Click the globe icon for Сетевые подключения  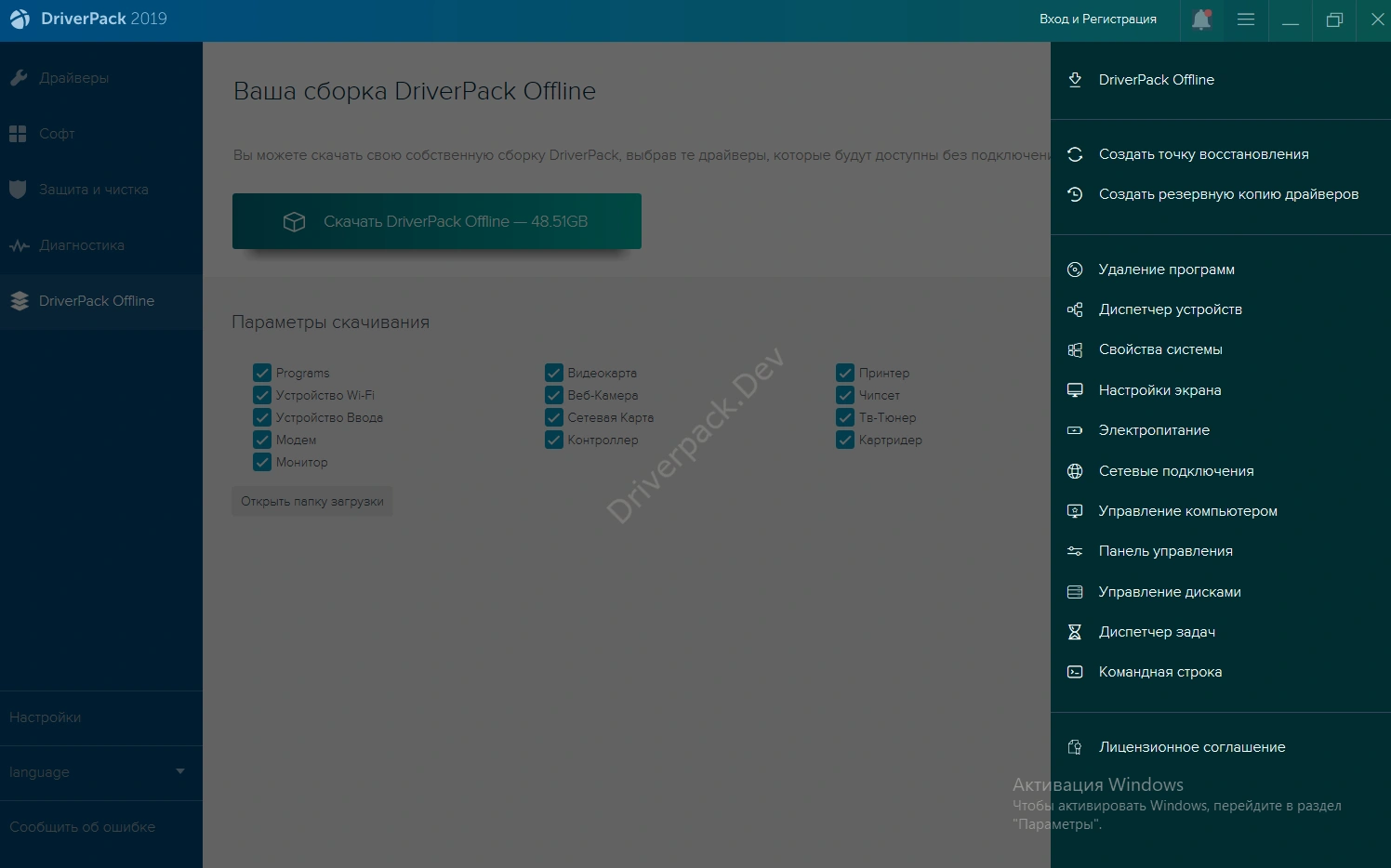pos(1075,471)
